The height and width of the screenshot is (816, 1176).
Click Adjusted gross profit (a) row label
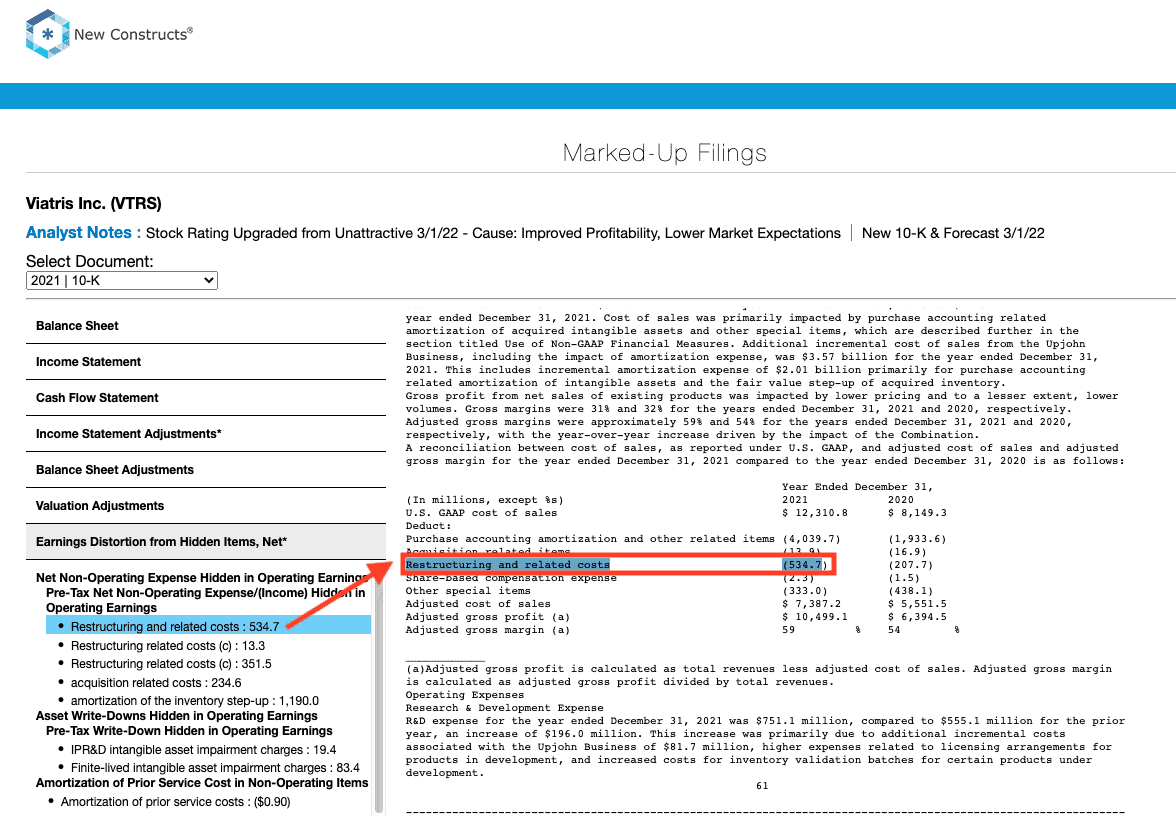pos(488,616)
